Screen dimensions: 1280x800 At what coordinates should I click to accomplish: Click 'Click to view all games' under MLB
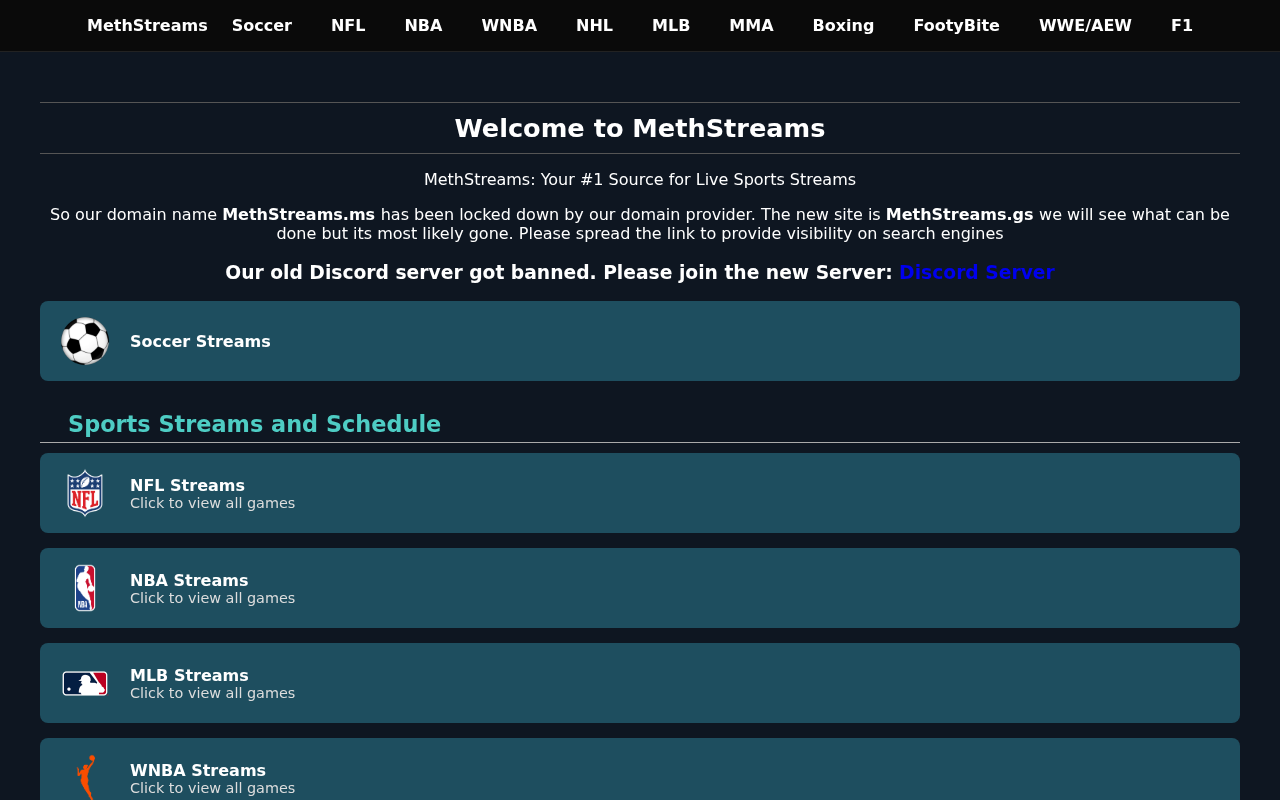click(x=212, y=693)
